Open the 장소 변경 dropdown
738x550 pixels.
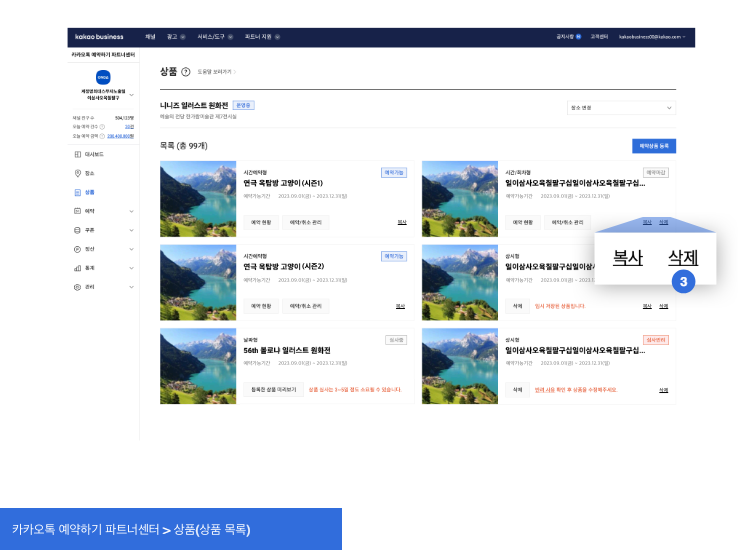(621, 108)
